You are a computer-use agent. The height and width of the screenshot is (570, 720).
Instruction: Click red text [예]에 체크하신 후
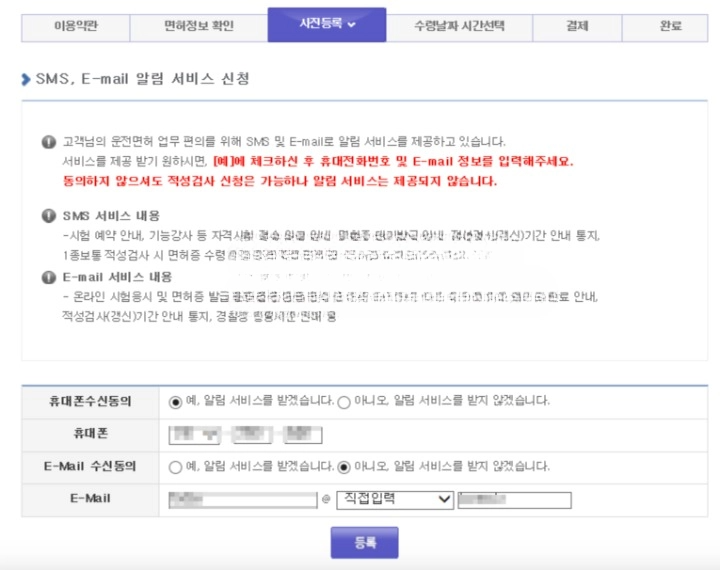click(x=264, y=162)
